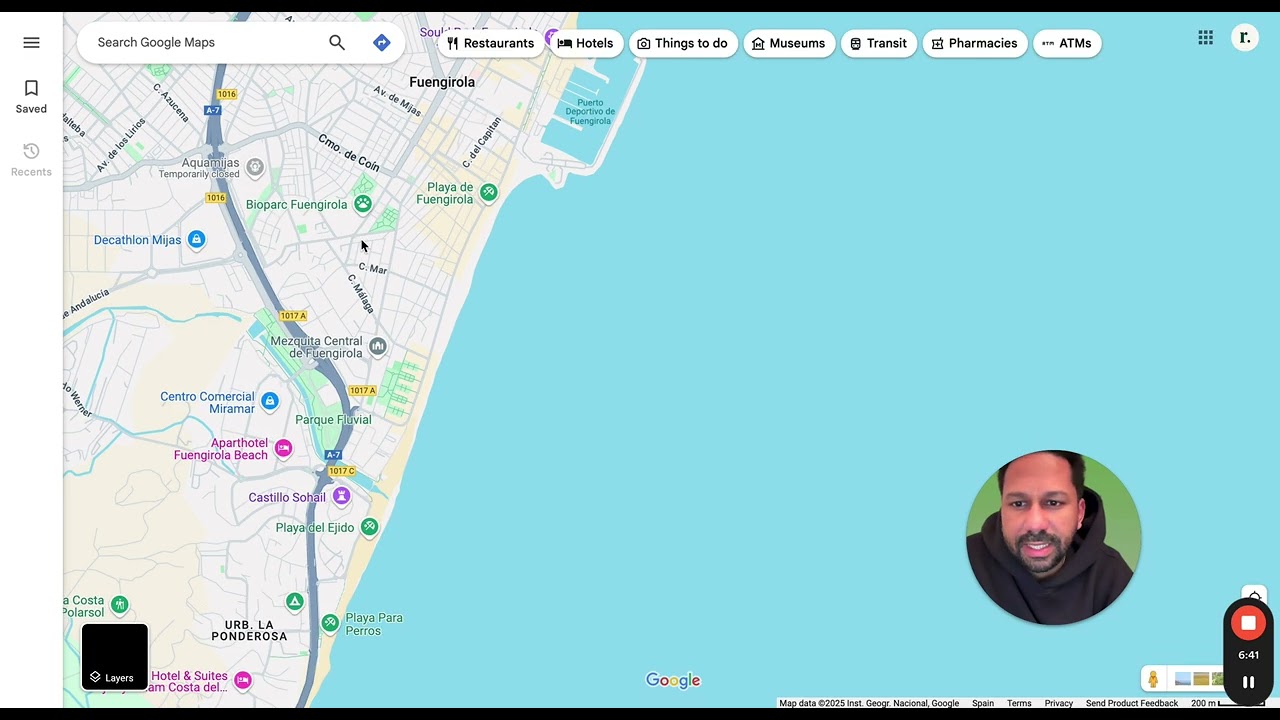Open the Google apps grid
Image resolution: width=1280 pixels, height=720 pixels.
pyautogui.click(x=1206, y=38)
